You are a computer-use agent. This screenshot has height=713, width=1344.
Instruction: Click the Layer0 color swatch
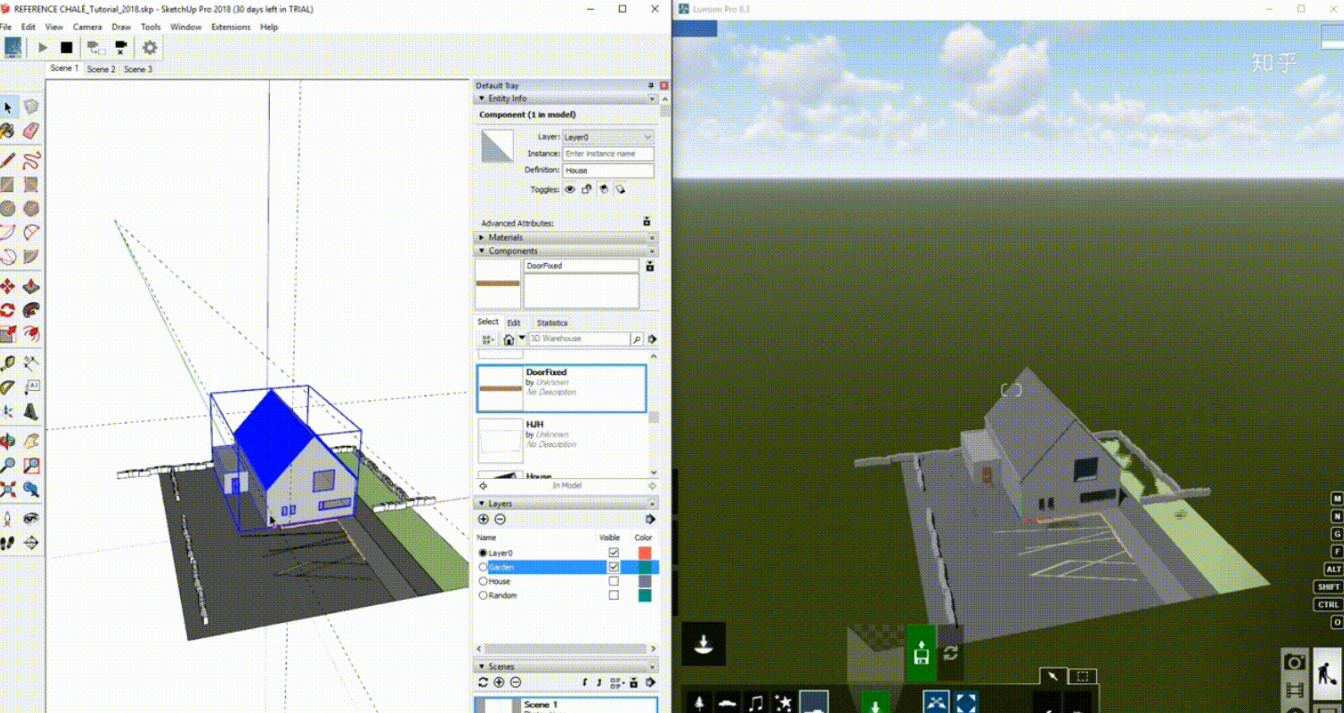[x=645, y=553]
